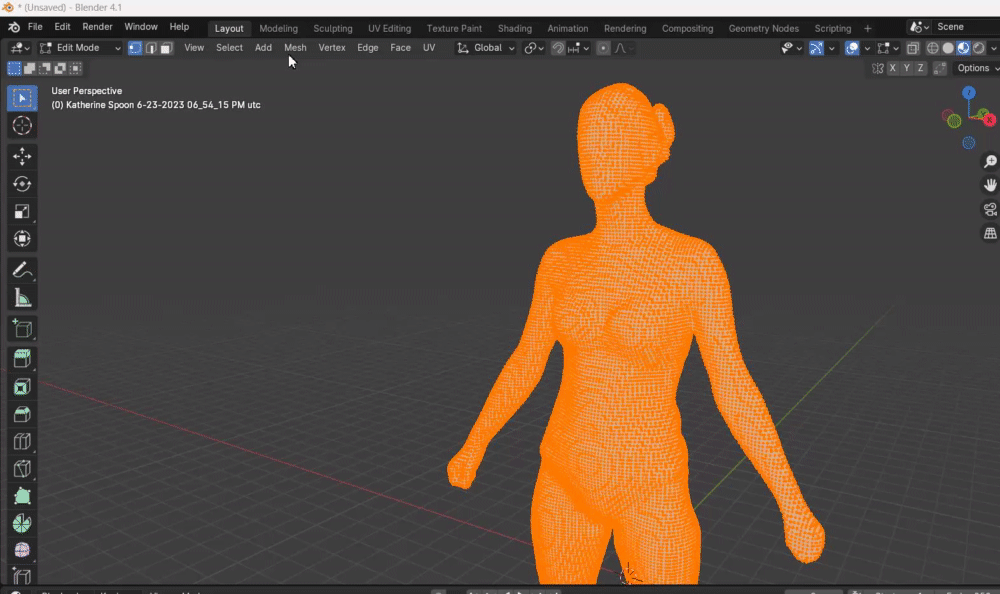The image size is (1000, 594).
Task: Expand the overlays settings arrow
Action: click(x=867, y=48)
